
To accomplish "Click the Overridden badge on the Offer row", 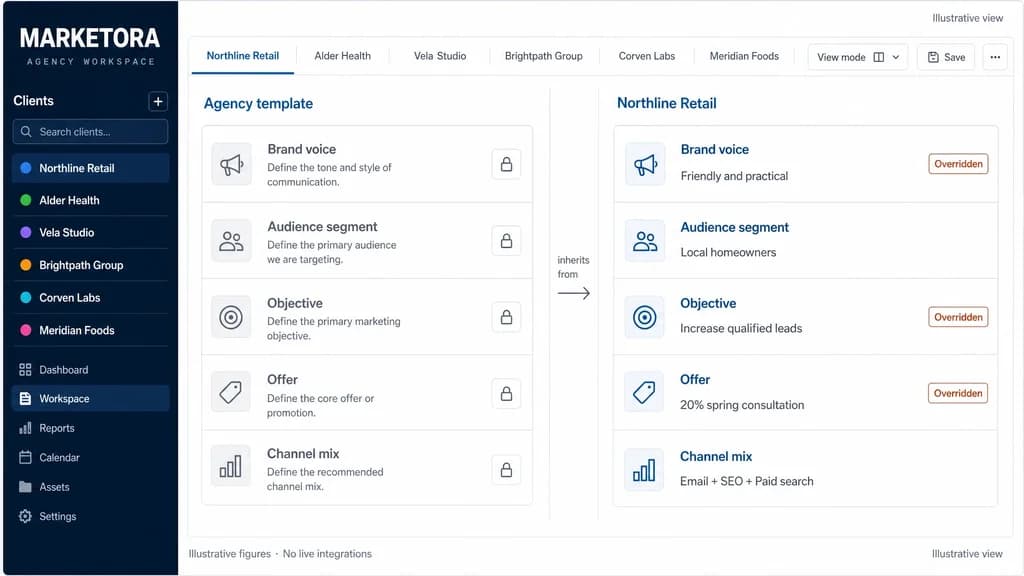I will [957, 393].
